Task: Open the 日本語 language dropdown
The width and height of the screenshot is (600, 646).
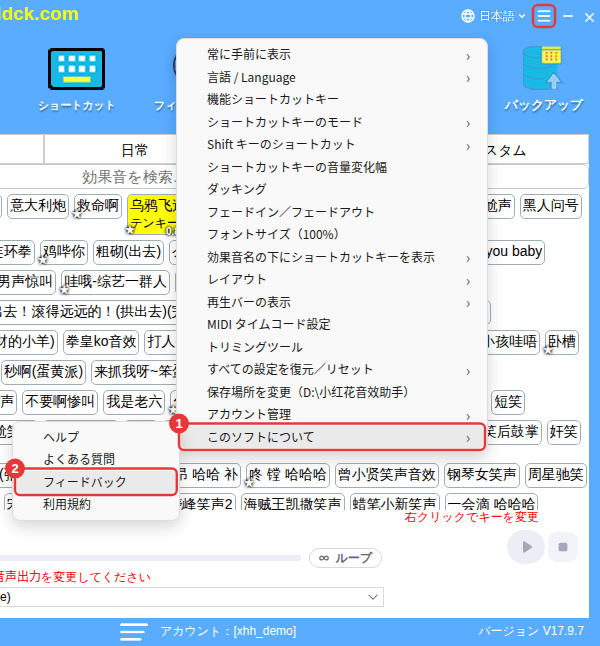Action: pyautogui.click(x=502, y=16)
